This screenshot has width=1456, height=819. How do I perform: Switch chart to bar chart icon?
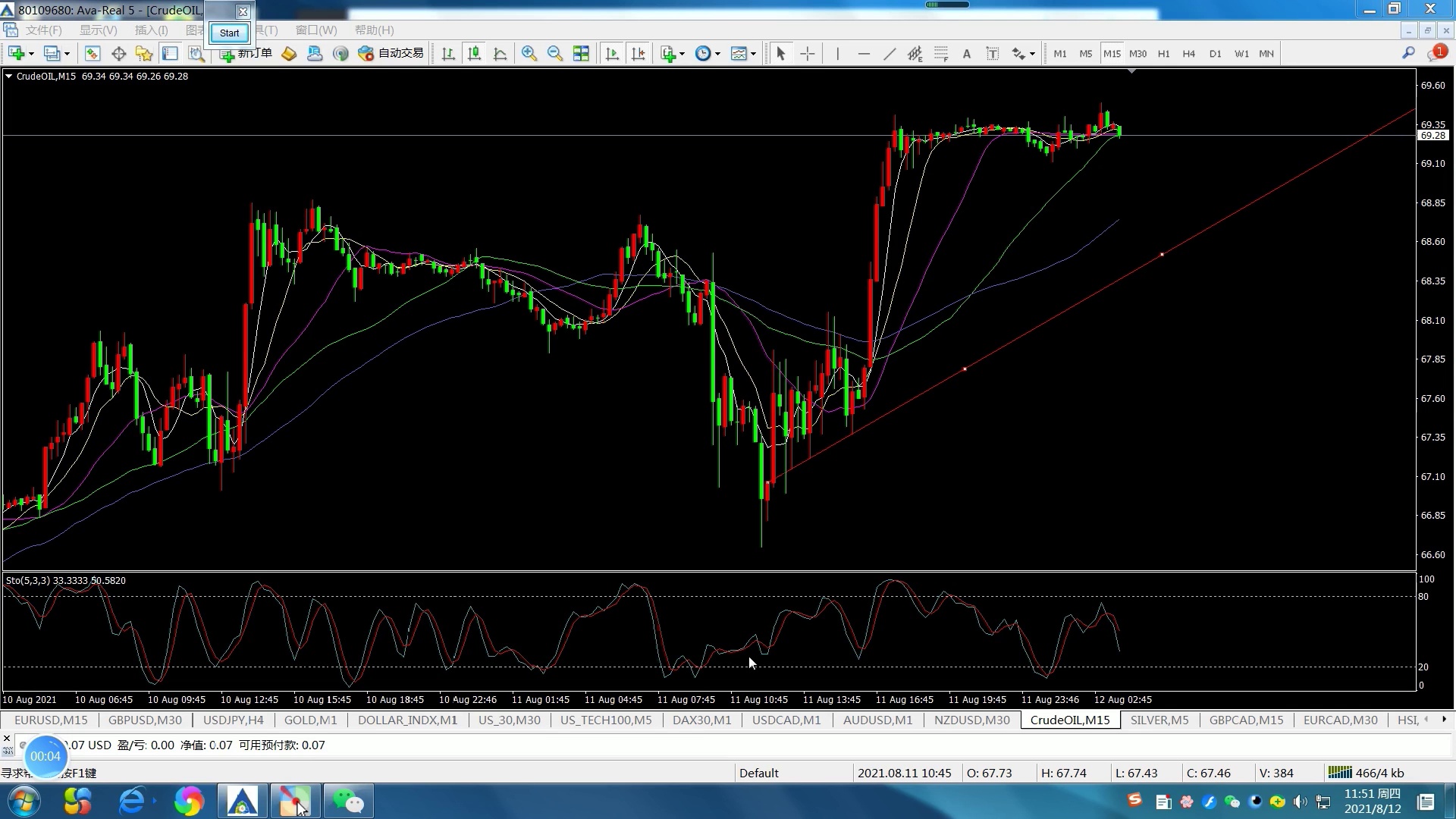(448, 54)
